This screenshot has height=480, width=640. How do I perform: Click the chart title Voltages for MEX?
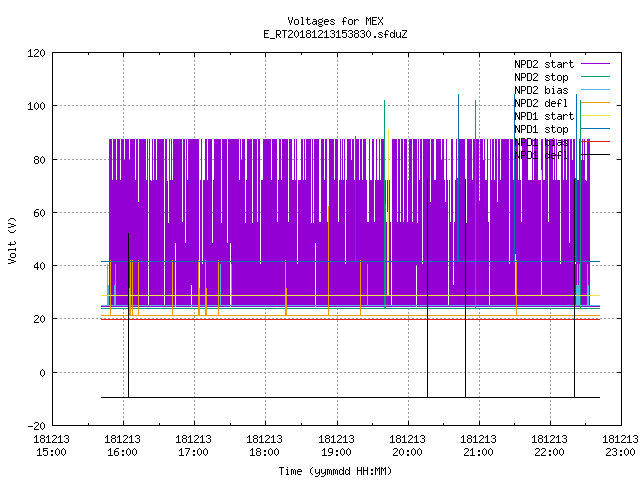[335, 21]
